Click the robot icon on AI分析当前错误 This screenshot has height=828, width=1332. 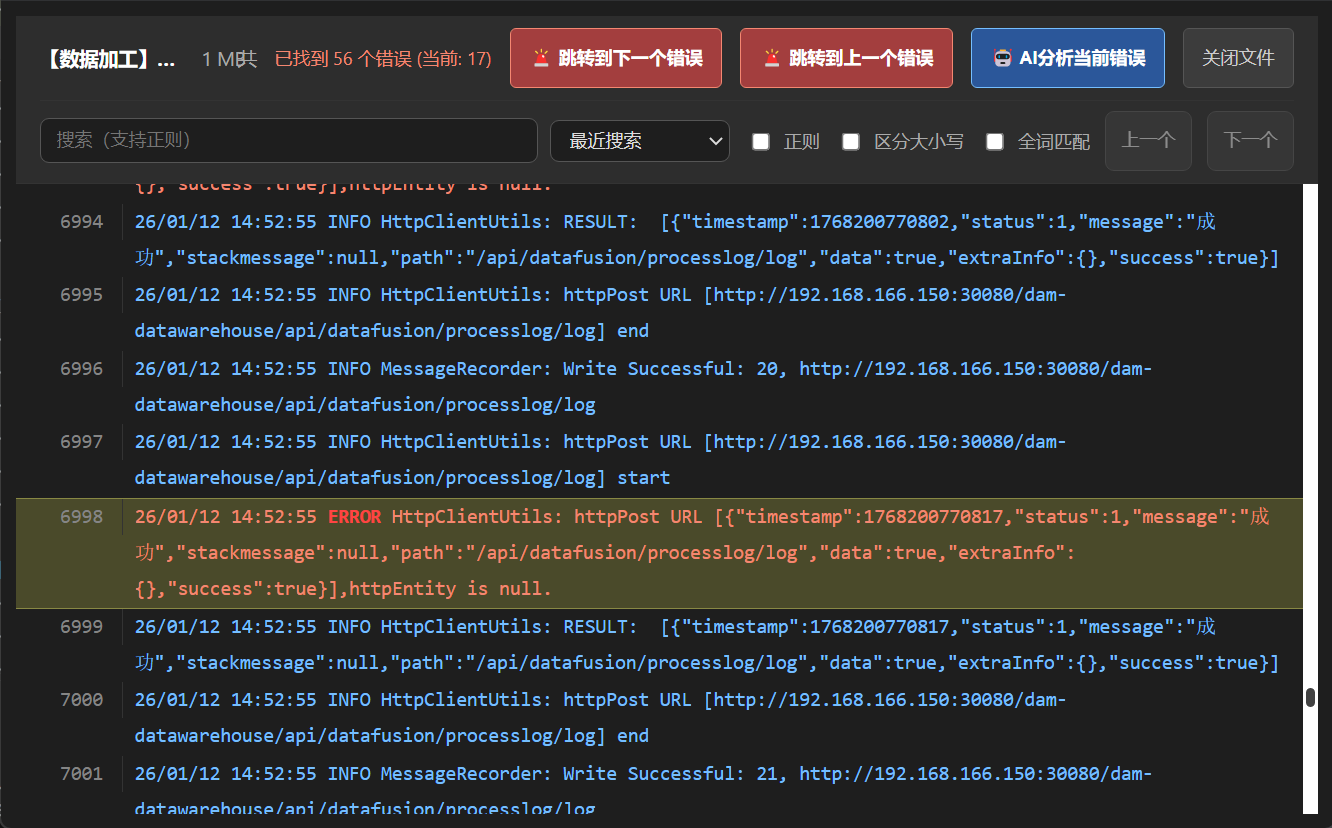point(1002,58)
